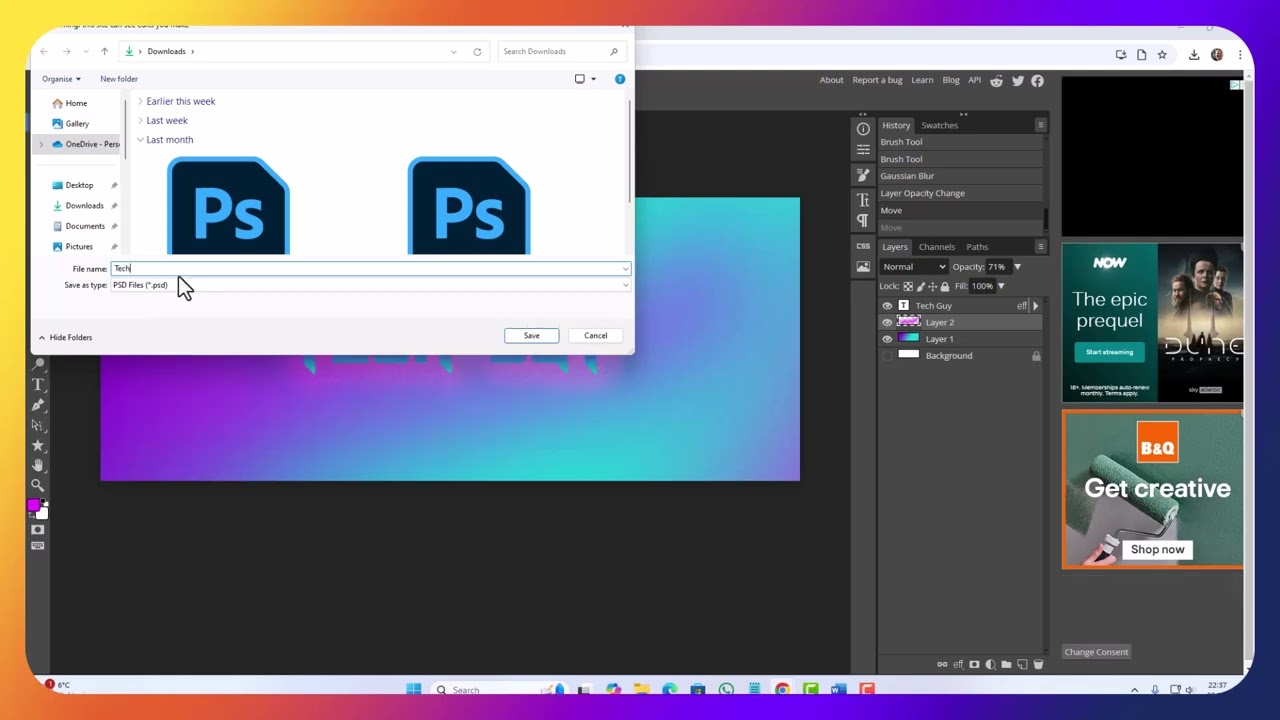
Task: Expand the Earlier this week group
Action: (140, 101)
